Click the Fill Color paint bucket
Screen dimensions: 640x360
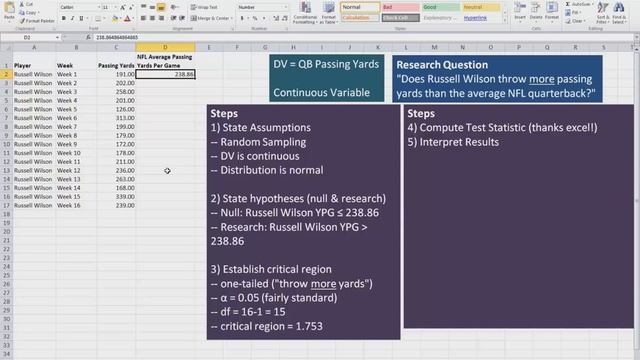(x=115, y=18)
